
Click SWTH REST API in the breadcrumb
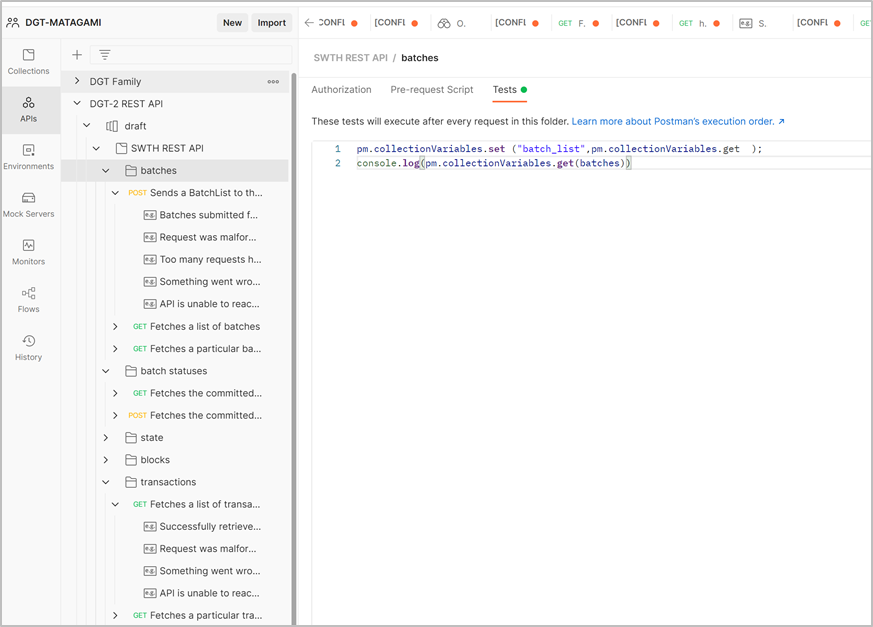point(350,58)
